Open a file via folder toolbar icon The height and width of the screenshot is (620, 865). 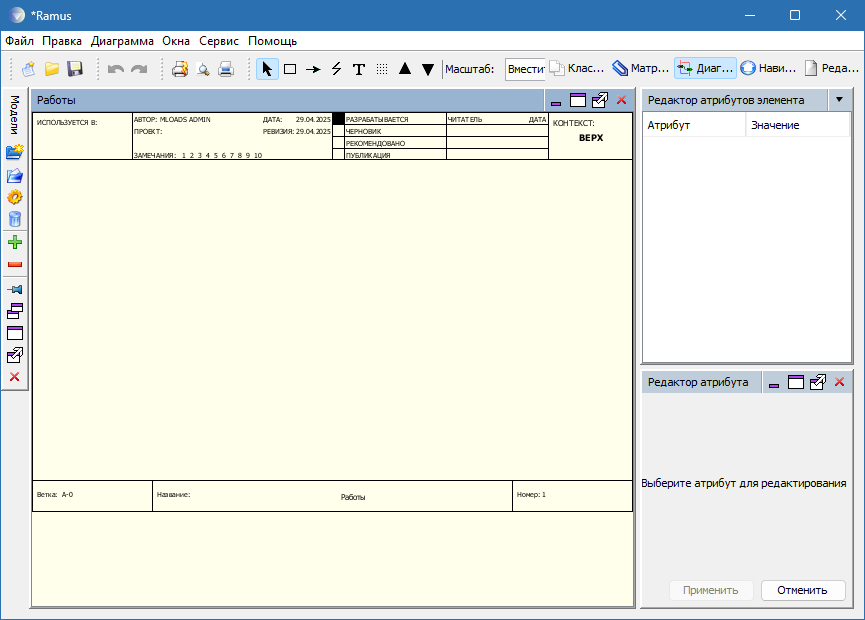coord(52,69)
